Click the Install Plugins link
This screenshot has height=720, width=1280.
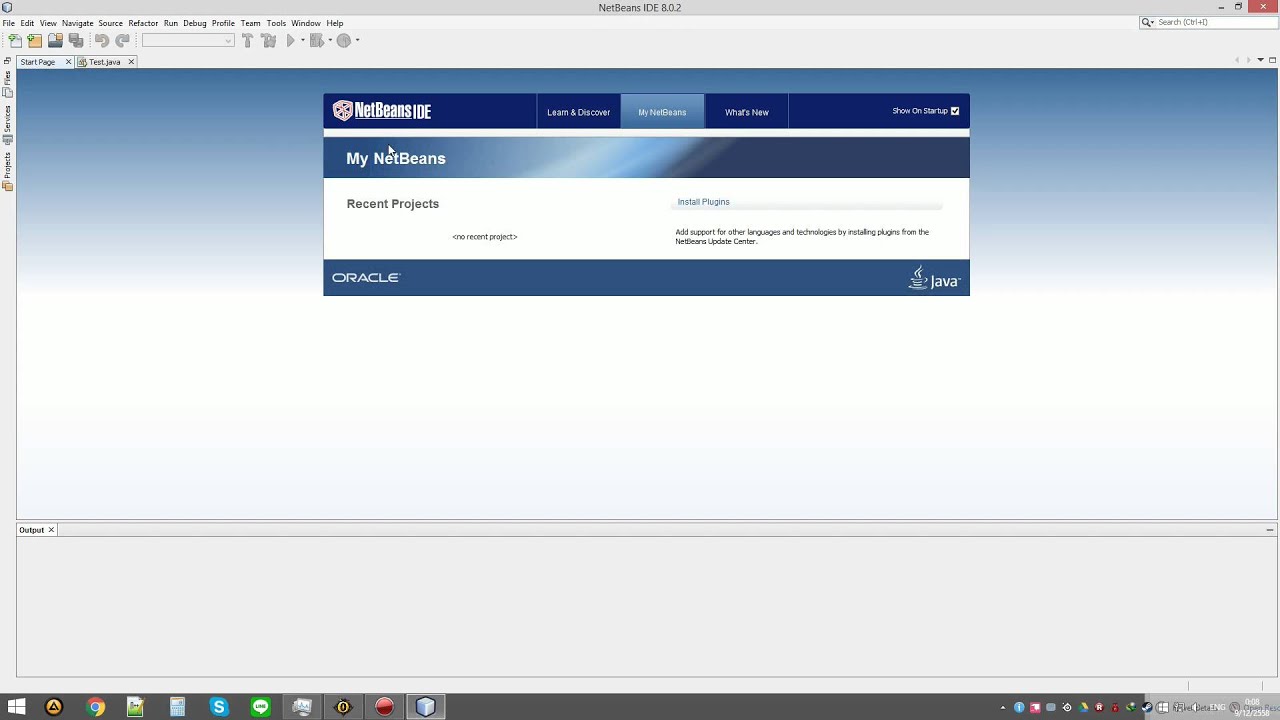(703, 202)
